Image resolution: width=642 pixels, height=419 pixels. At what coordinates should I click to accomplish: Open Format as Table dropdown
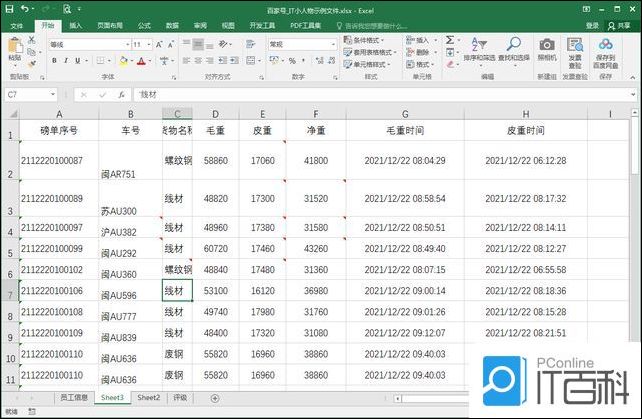(x=370, y=52)
